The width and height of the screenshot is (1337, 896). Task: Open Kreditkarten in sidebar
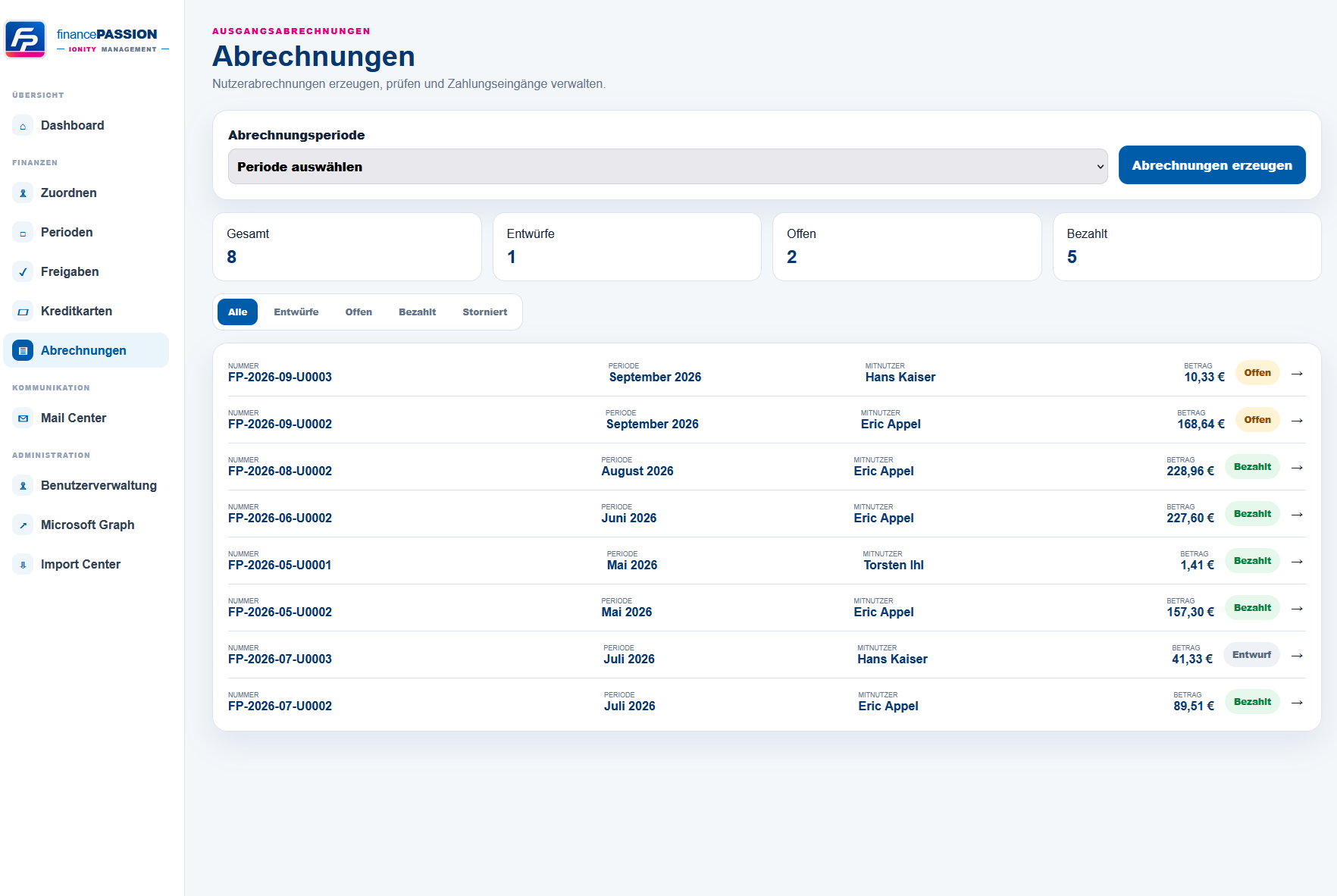pos(86,312)
